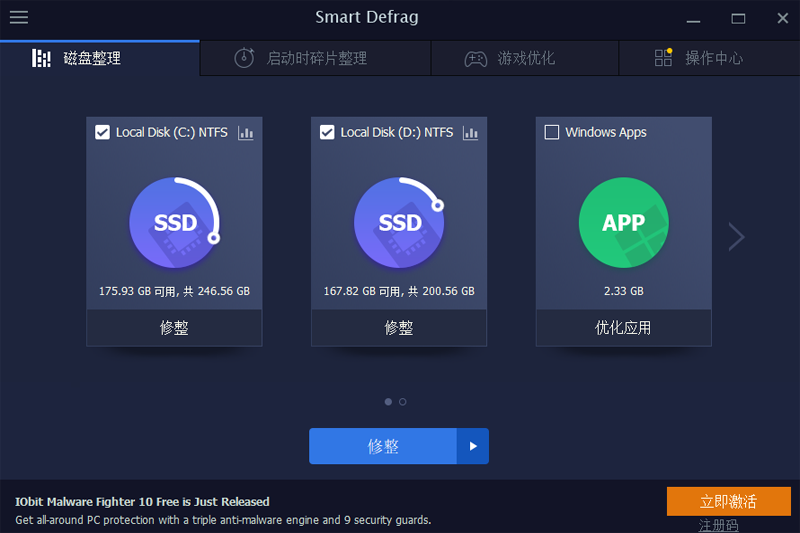Click the SSD icon for Local Disk (D:)
Viewport: 800px width, 533px height.
tap(399, 222)
